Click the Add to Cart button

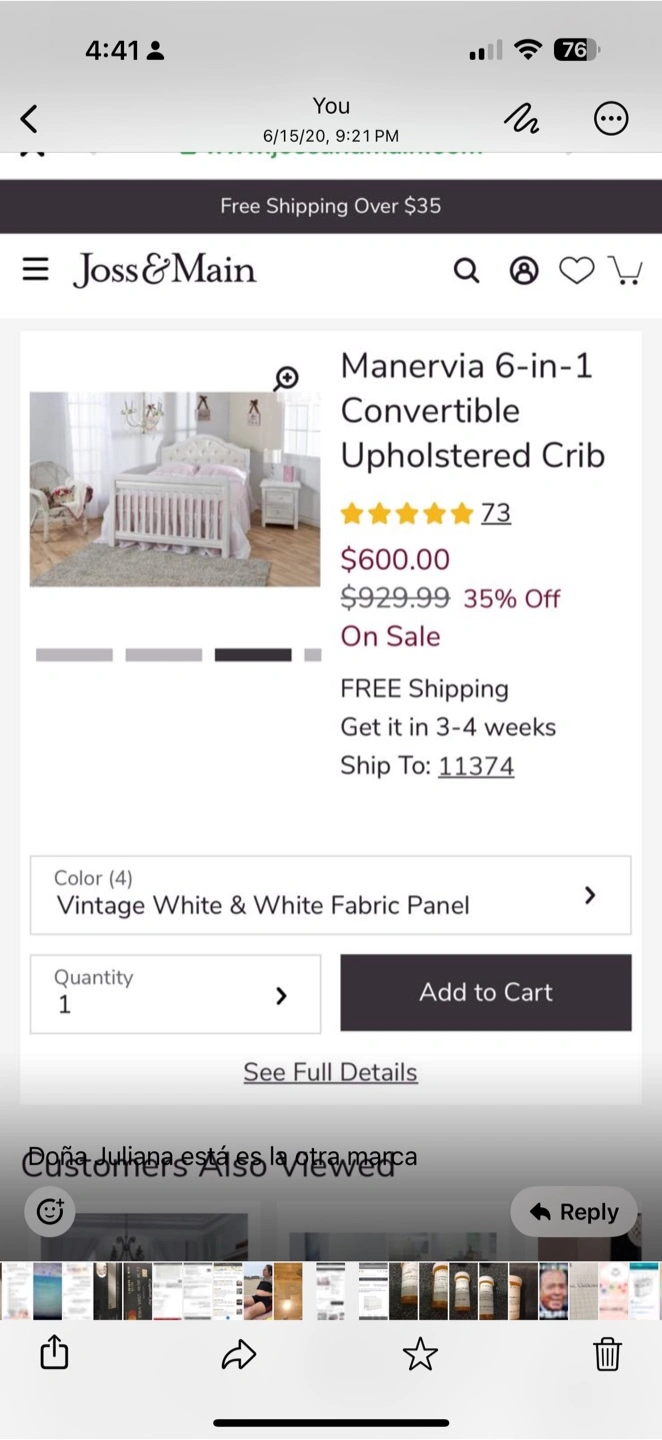(x=486, y=992)
